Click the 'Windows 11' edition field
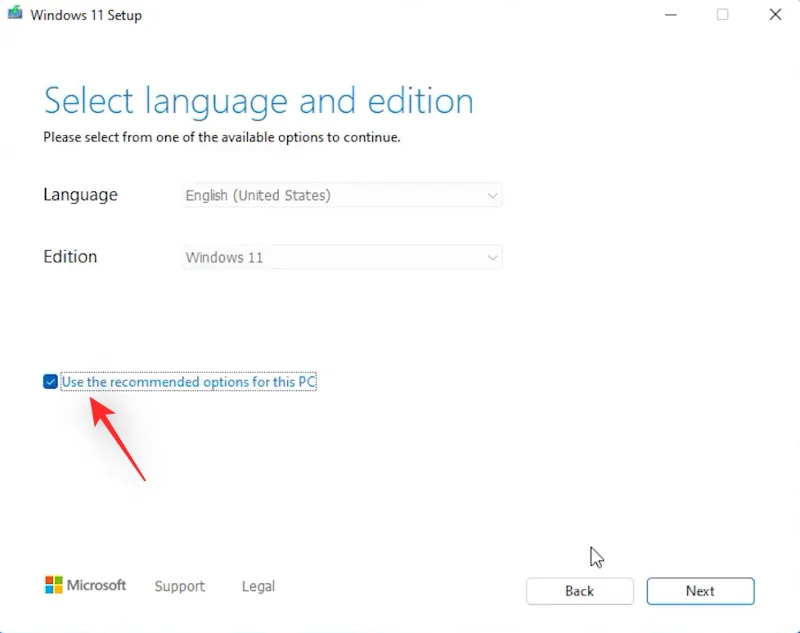The height and width of the screenshot is (633, 800). point(225,257)
